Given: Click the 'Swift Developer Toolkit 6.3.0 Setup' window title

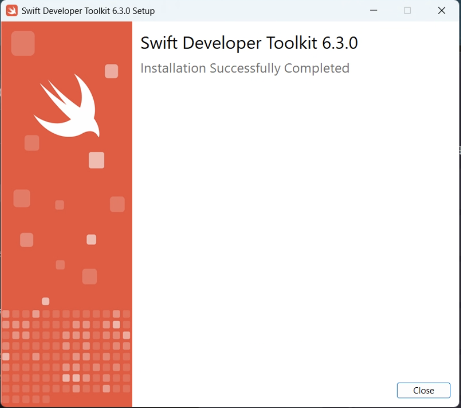Looking at the screenshot, I should (88, 11).
